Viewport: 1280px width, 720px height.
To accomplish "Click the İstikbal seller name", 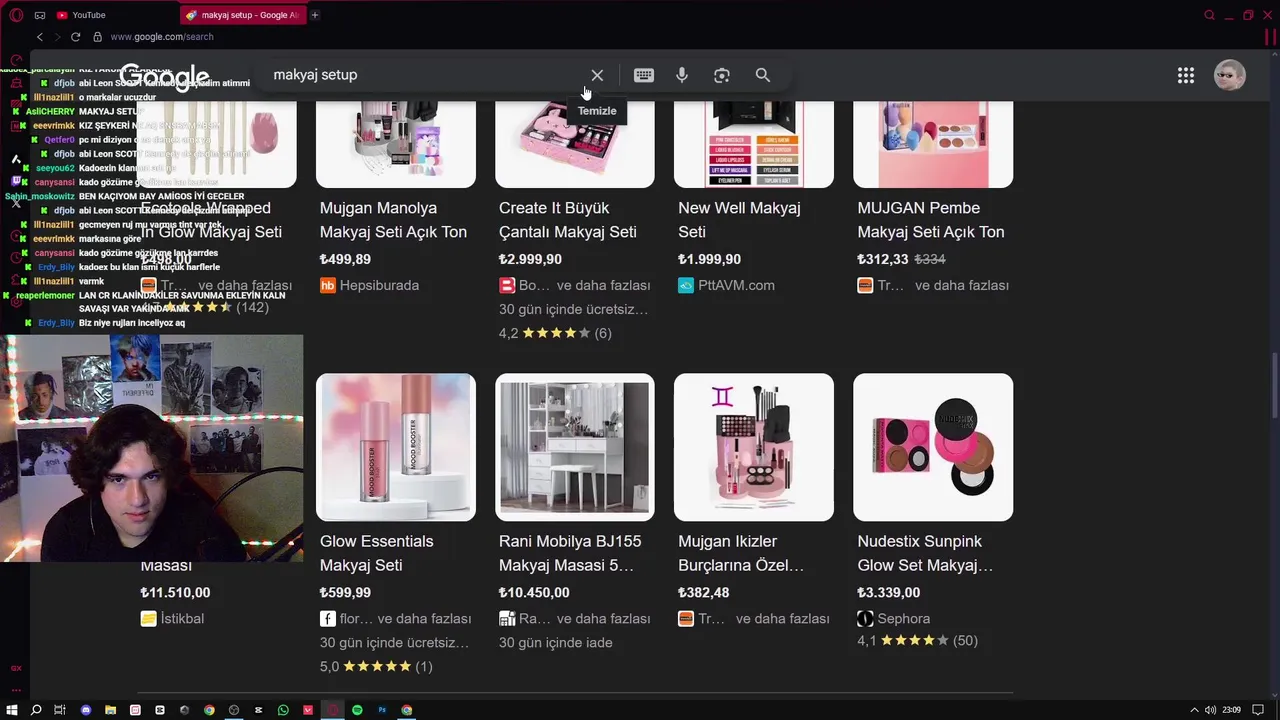I will tap(182, 619).
